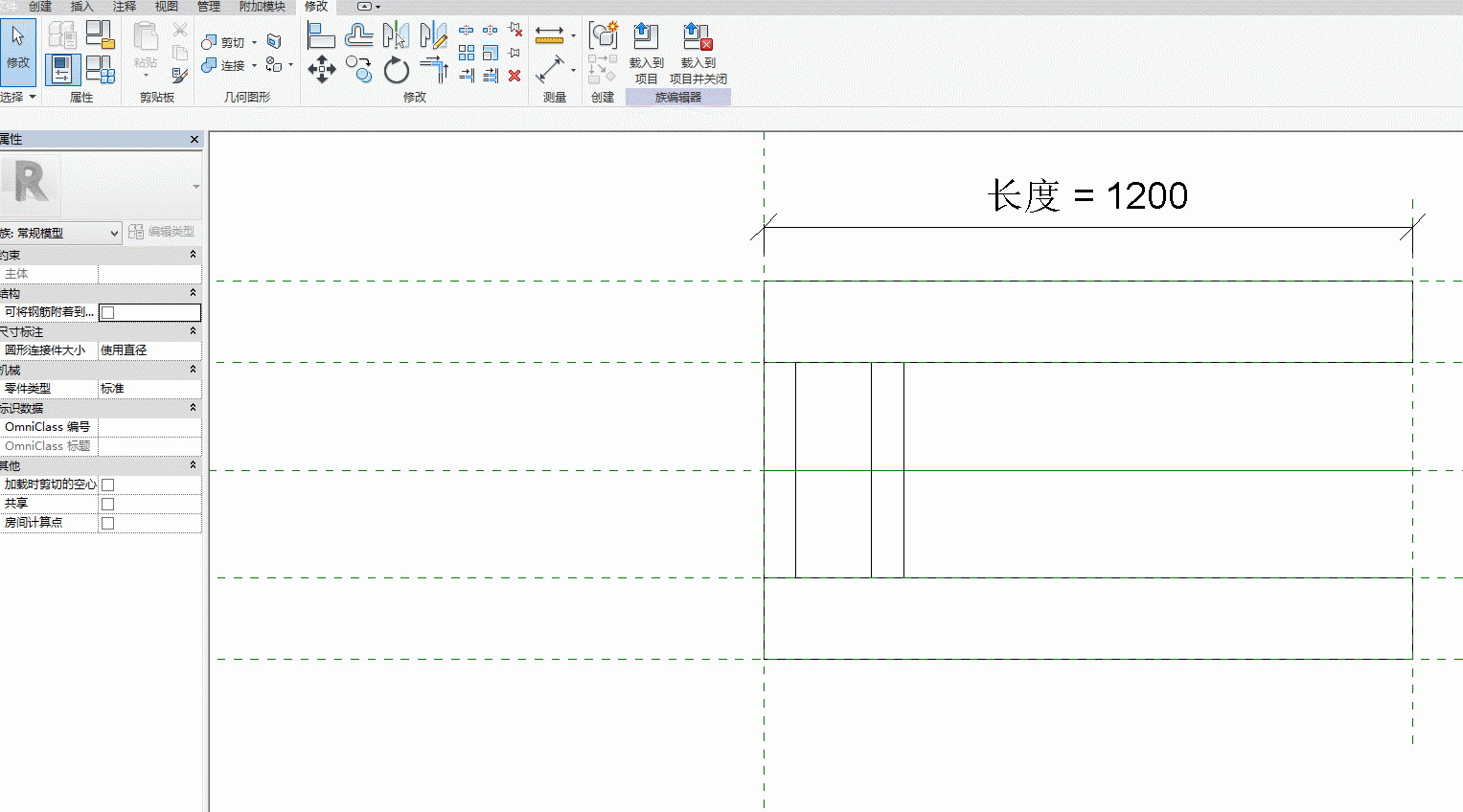
Task: Switch to the 管理 ribbon tab
Action: (x=209, y=7)
